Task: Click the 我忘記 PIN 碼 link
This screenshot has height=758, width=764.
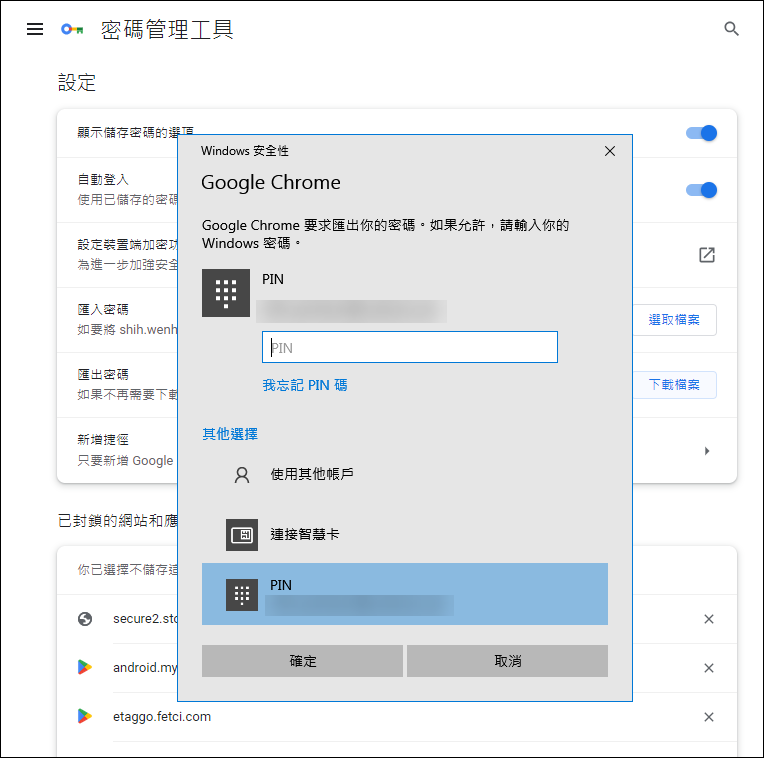Action: pos(305,385)
